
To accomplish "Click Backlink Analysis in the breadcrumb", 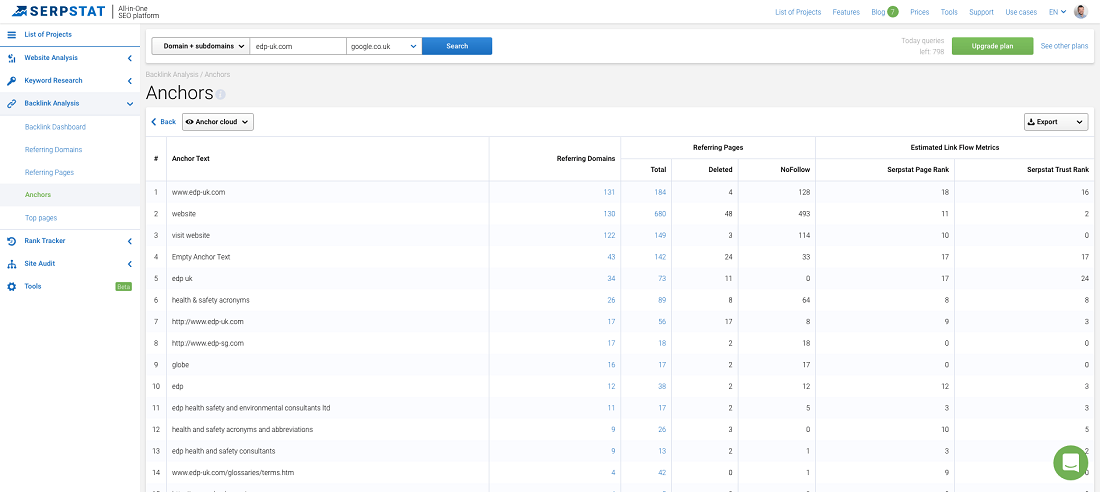I will [173, 74].
